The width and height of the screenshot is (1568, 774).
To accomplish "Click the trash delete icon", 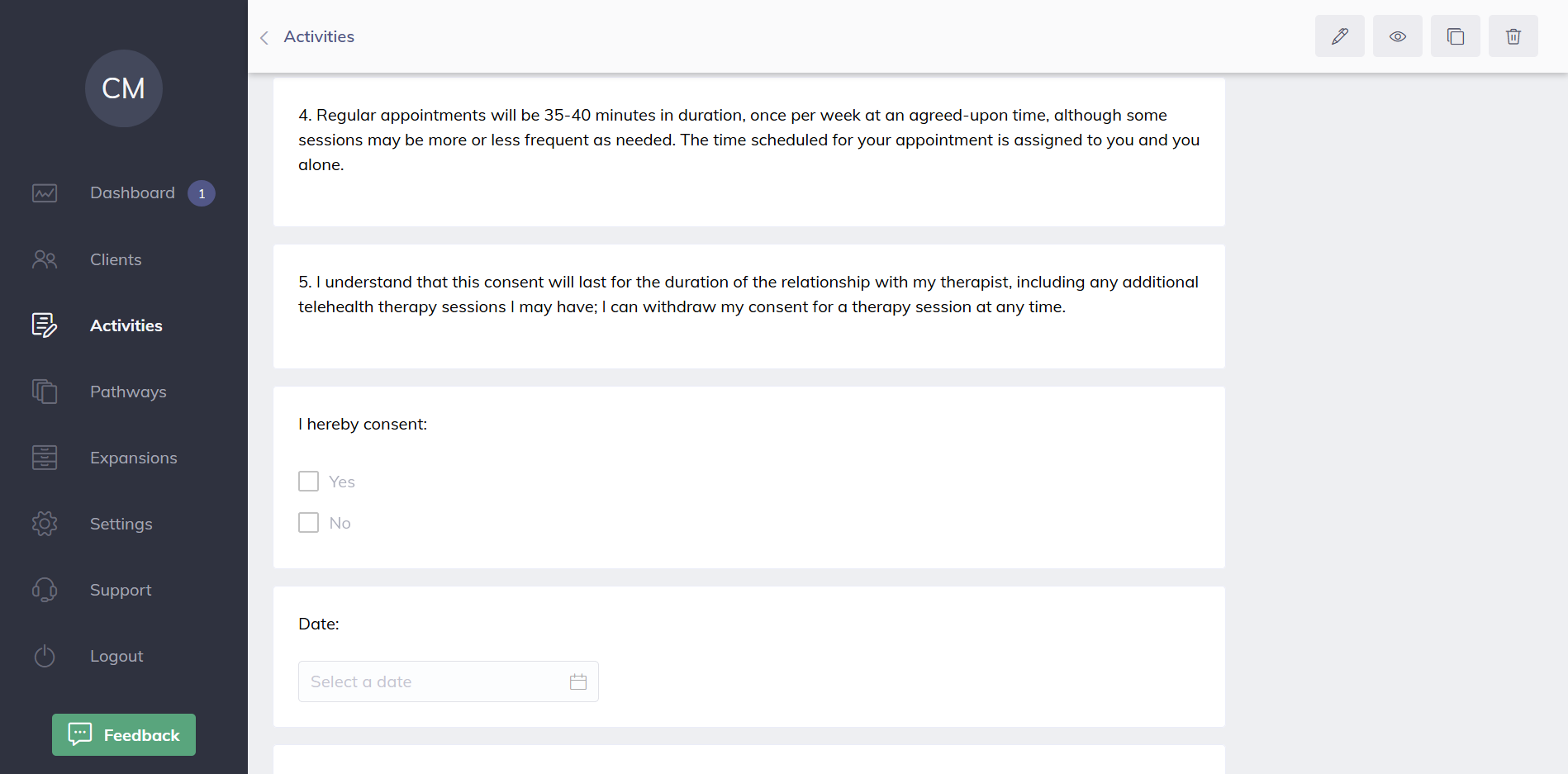I will click(x=1513, y=36).
